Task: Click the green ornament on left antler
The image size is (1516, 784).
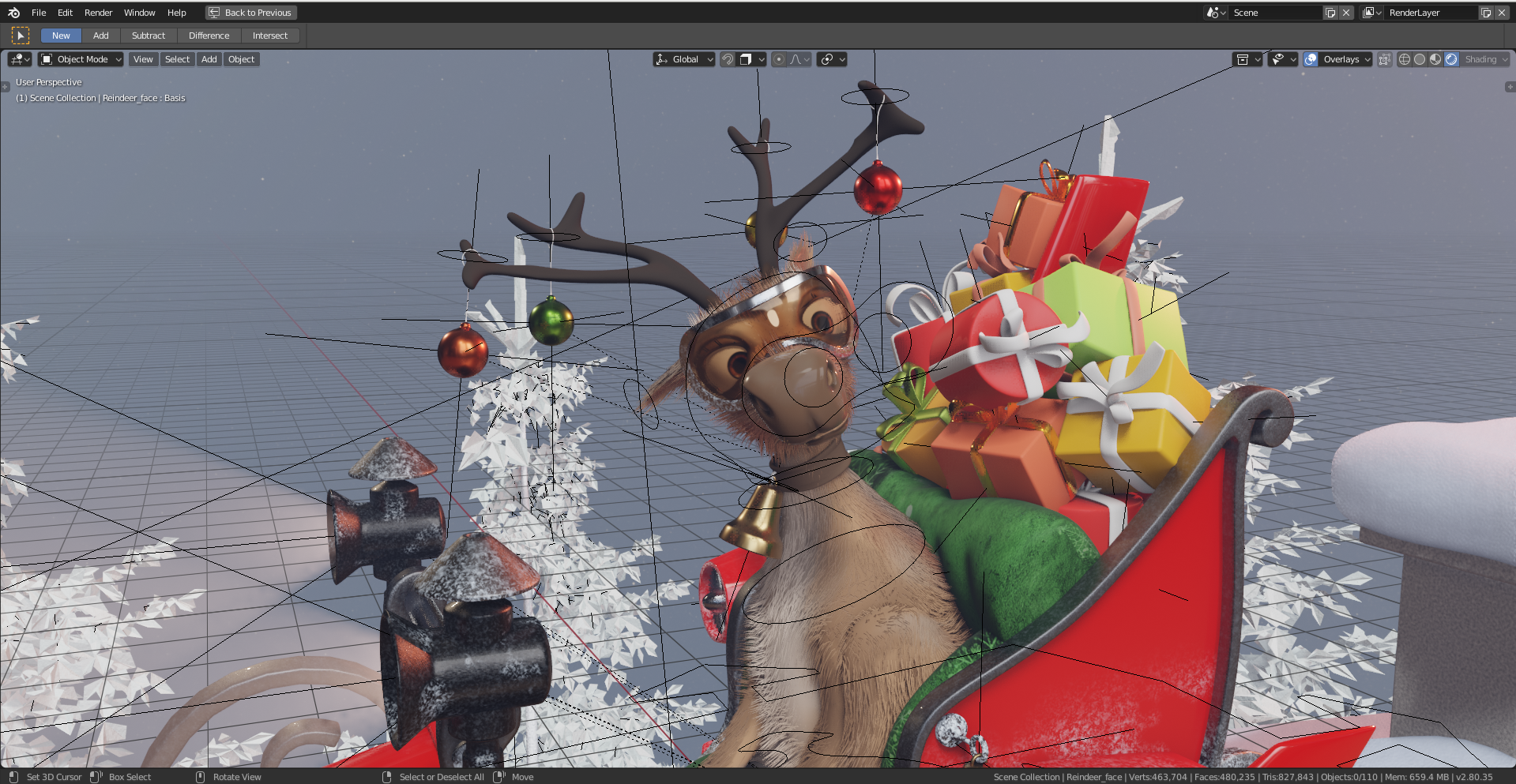Action: (x=551, y=321)
